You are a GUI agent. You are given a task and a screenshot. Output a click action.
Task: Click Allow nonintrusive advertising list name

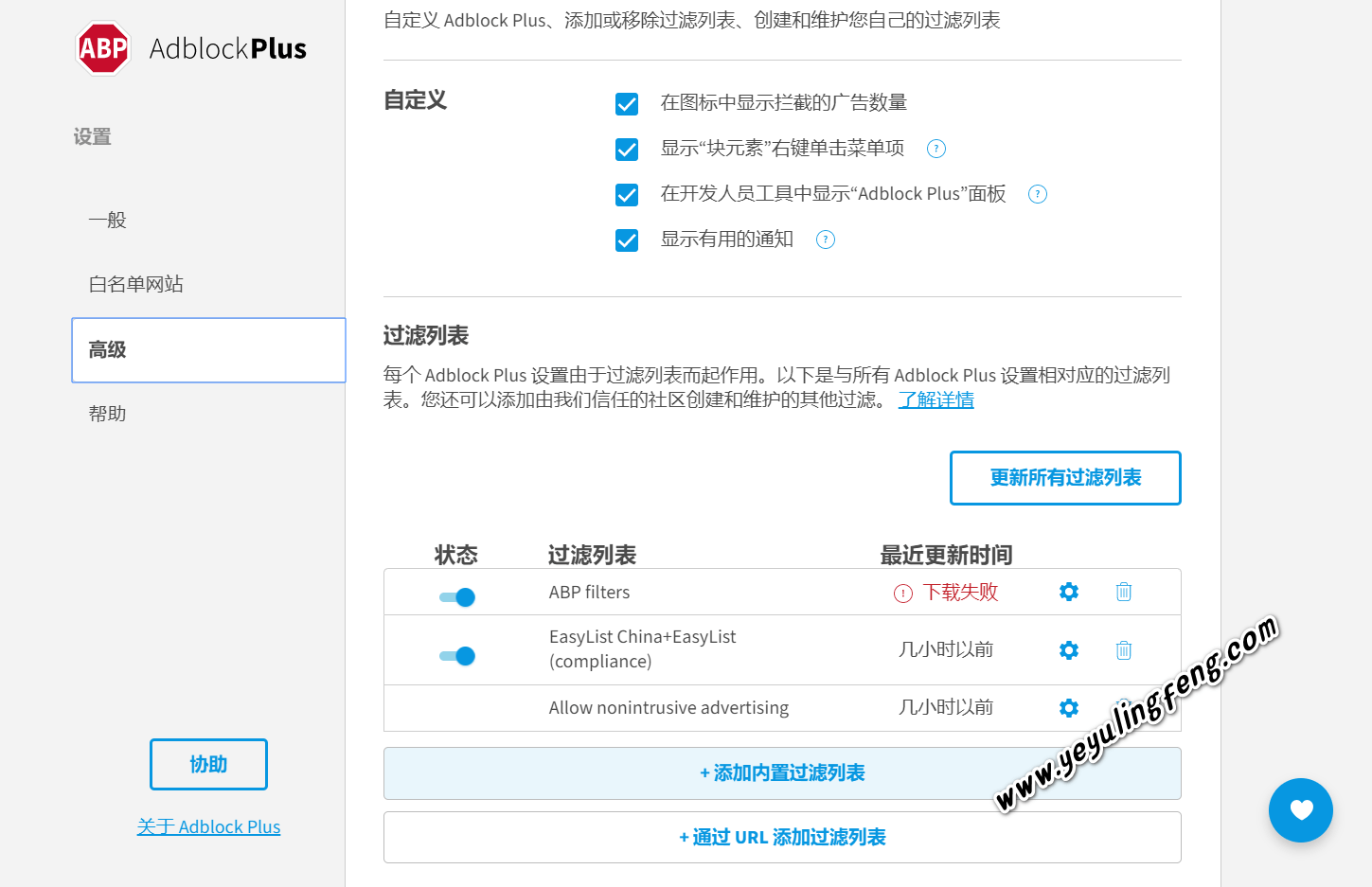tap(668, 708)
